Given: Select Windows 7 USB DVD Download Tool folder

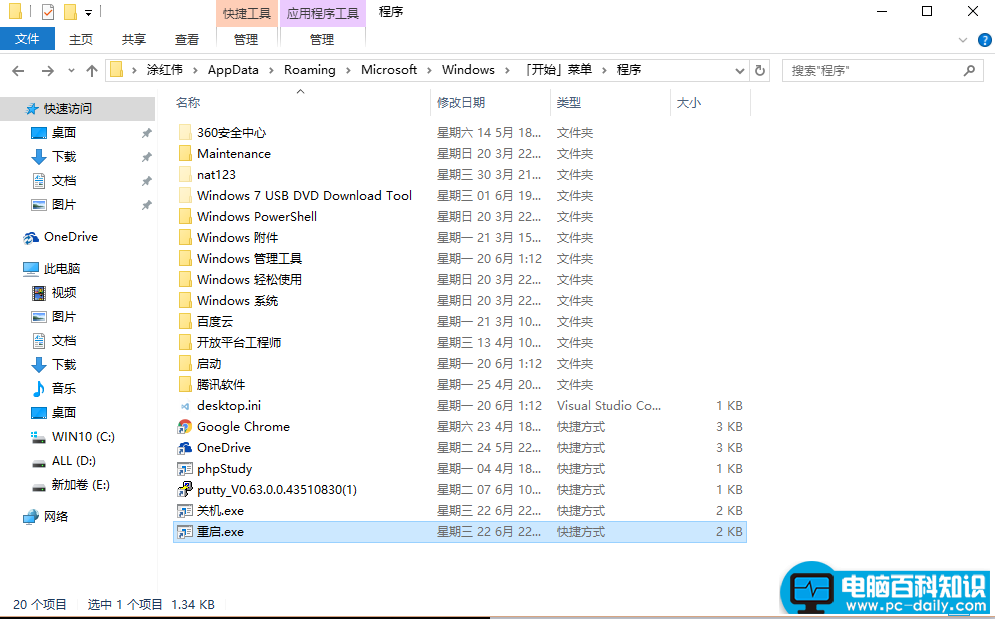Looking at the screenshot, I should point(459,196).
